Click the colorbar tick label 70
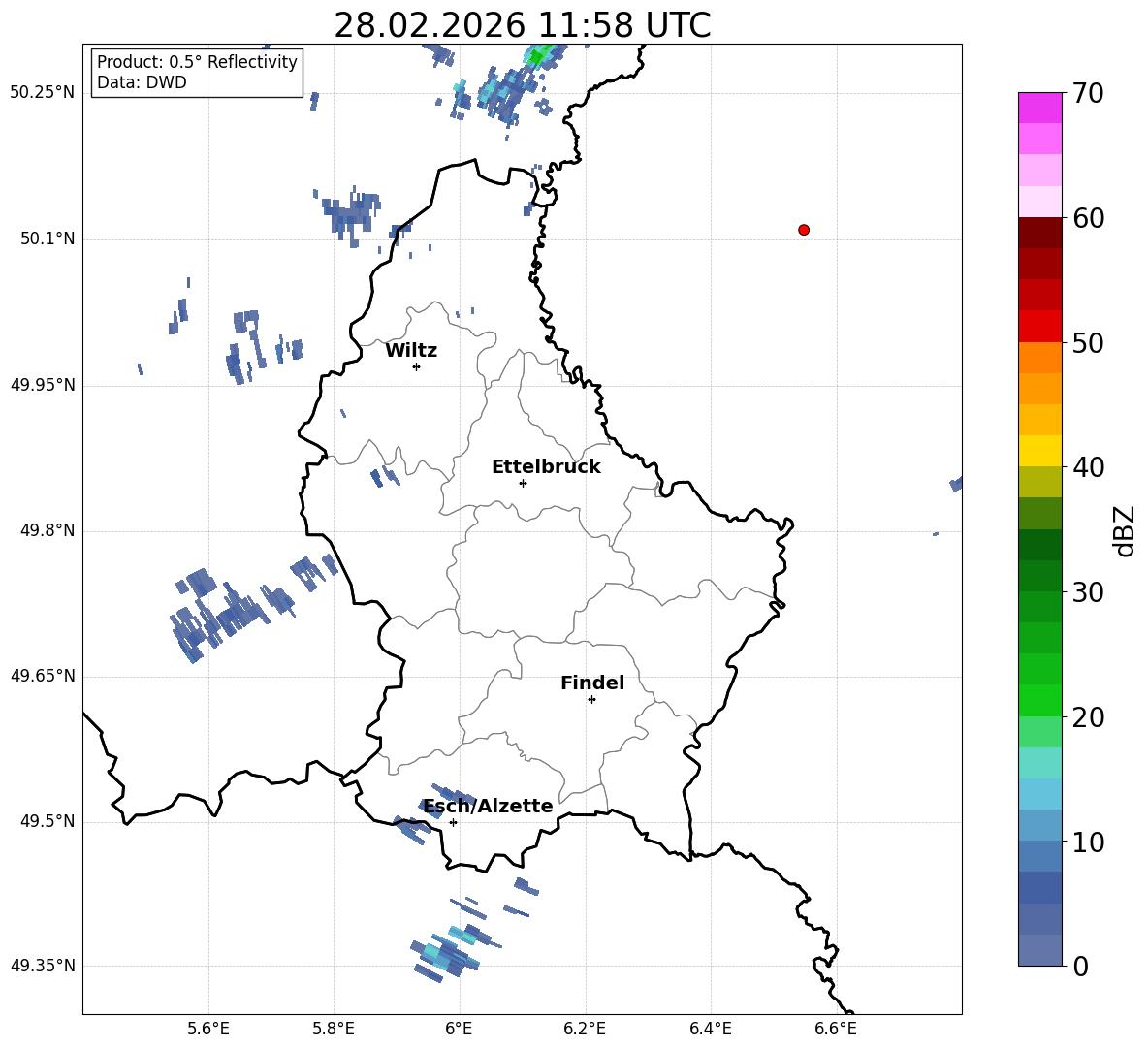The height and width of the screenshot is (1048, 1148). tap(1088, 93)
